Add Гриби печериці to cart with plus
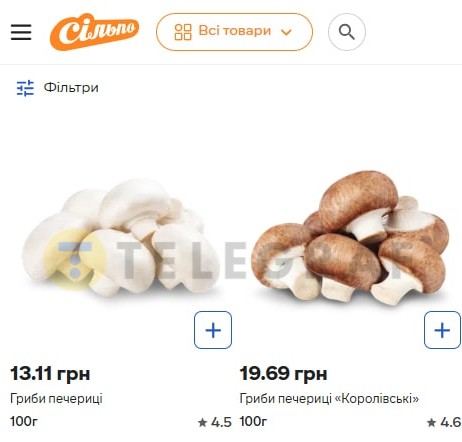 (x=213, y=330)
